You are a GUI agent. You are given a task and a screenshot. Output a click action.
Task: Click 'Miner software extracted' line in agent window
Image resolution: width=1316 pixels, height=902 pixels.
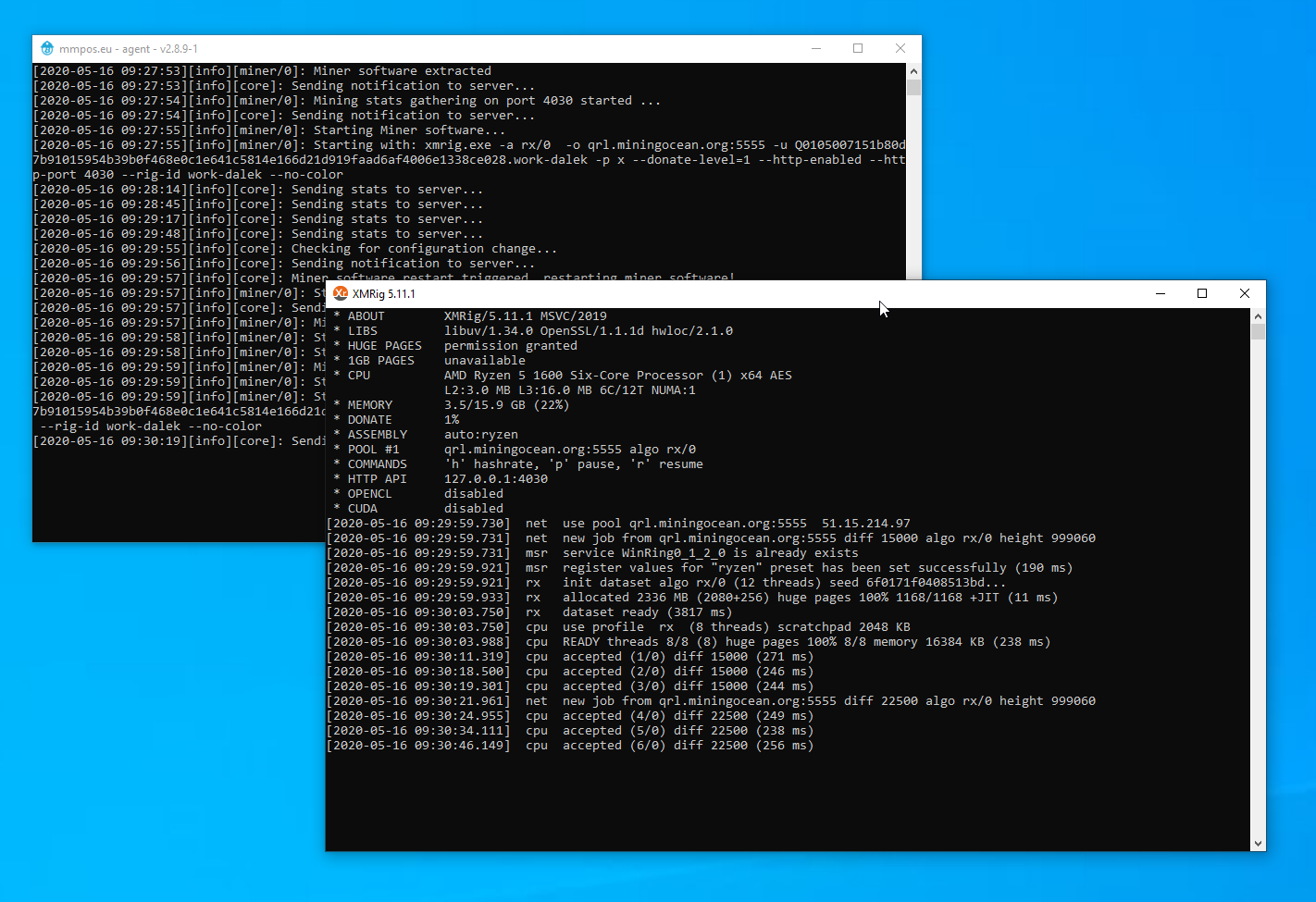[262, 70]
